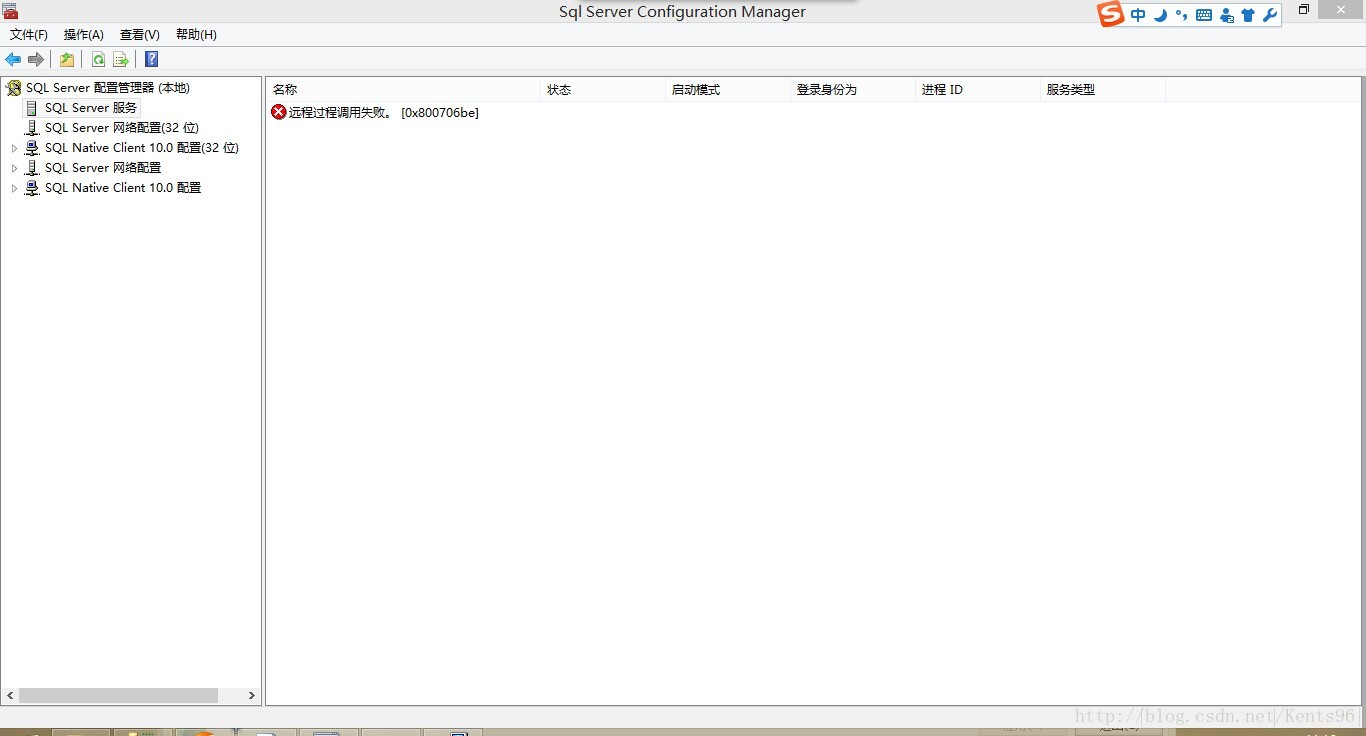Image resolution: width=1366 pixels, height=736 pixels.
Task: Expand the SQL Server 网络配置 arrow (non-32-bit)
Action: coord(14,168)
